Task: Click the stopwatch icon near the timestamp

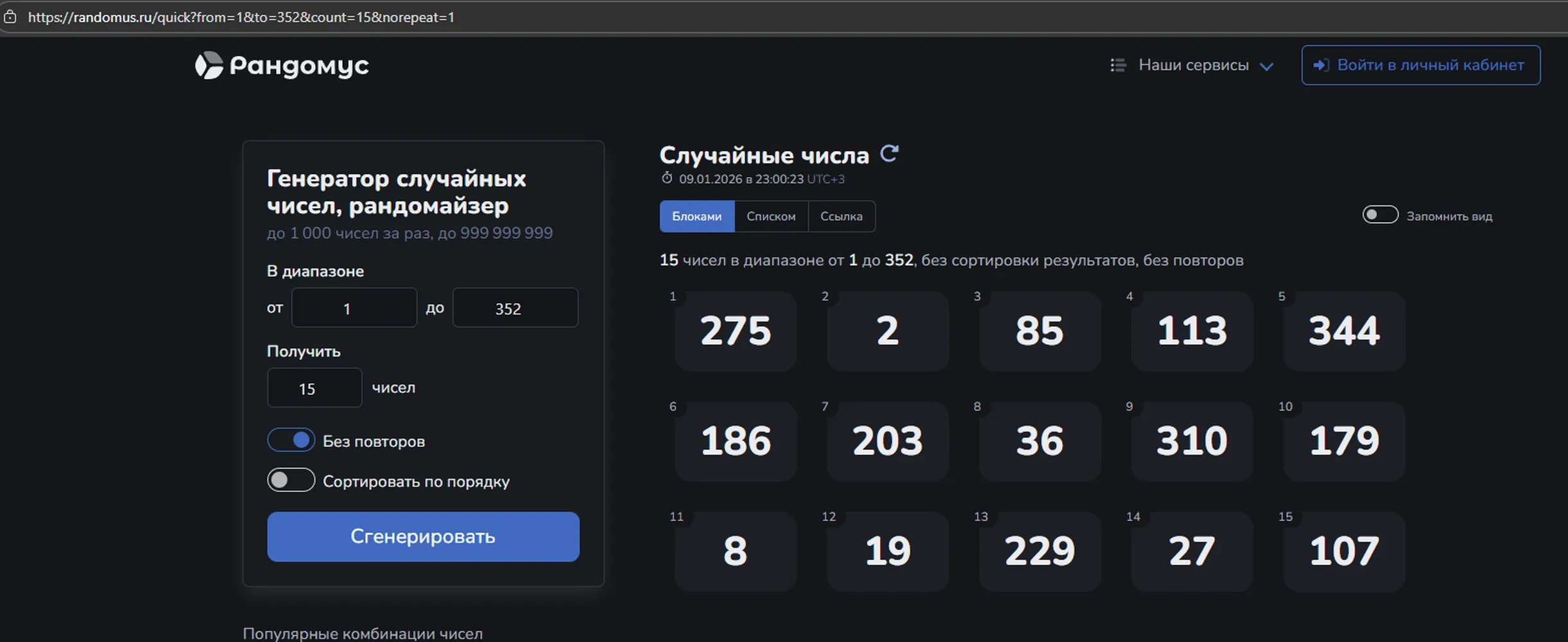Action: [667, 178]
